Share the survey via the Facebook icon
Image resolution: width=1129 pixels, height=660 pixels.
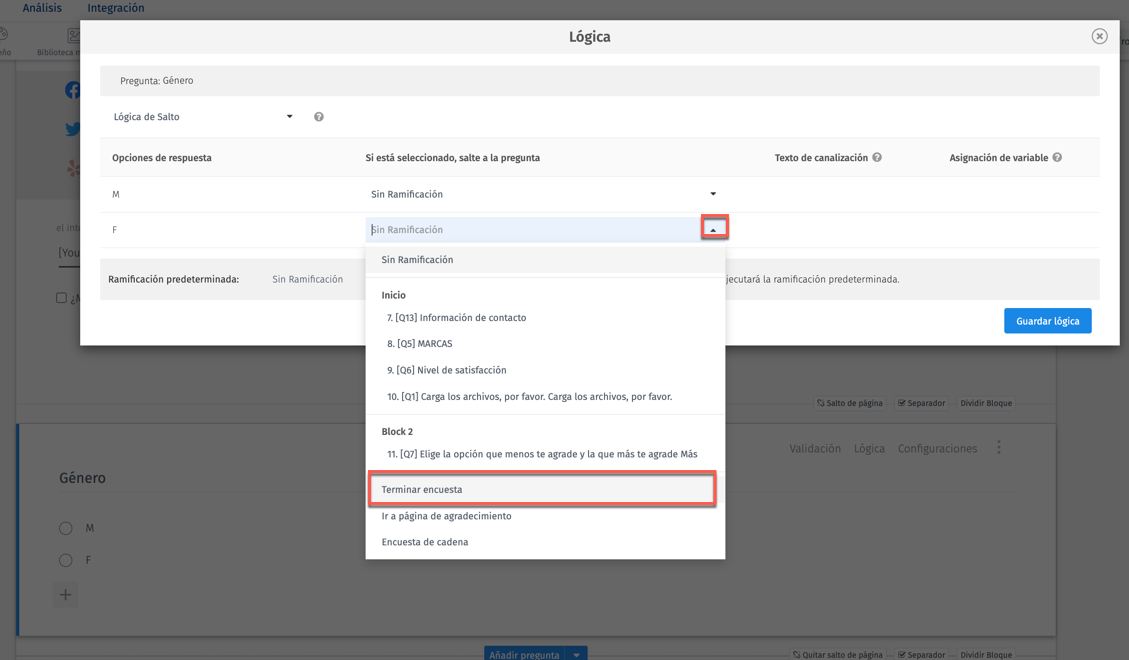tap(72, 90)
